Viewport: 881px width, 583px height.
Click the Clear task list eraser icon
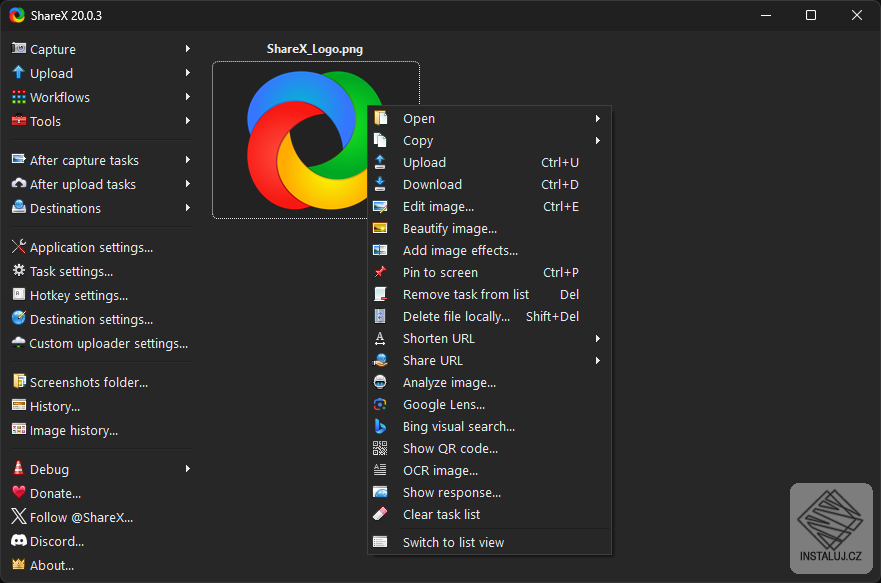[x=380, y=514]
